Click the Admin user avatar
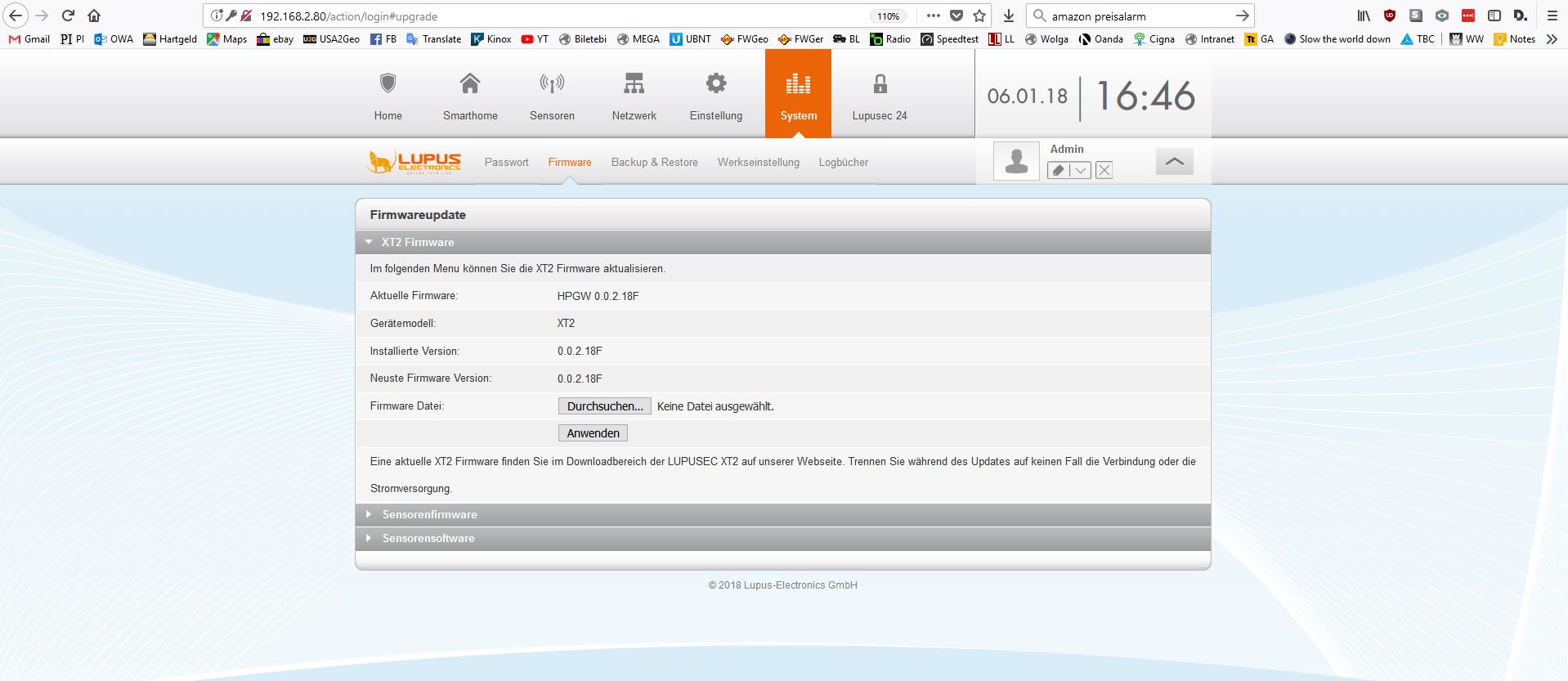This screenshot has height=681, width=1568. tap(1016, 160)
